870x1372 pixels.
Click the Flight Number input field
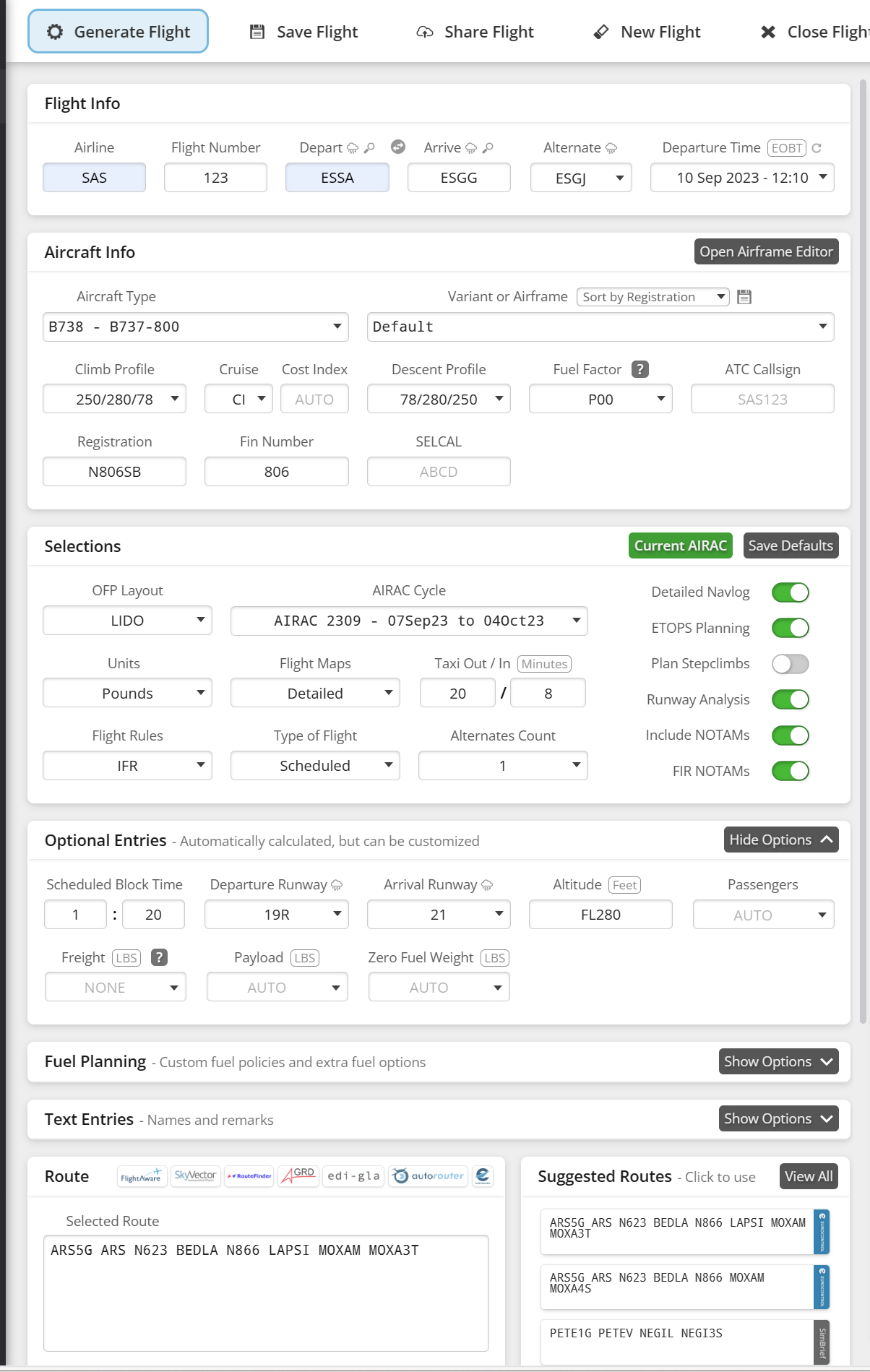click(x=215, y=178)
